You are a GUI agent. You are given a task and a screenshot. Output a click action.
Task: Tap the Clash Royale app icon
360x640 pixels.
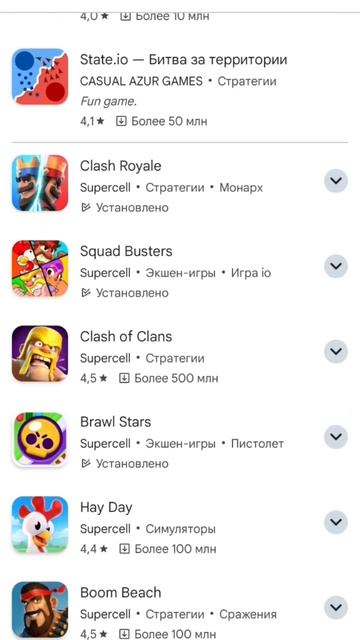click(40, 183)
